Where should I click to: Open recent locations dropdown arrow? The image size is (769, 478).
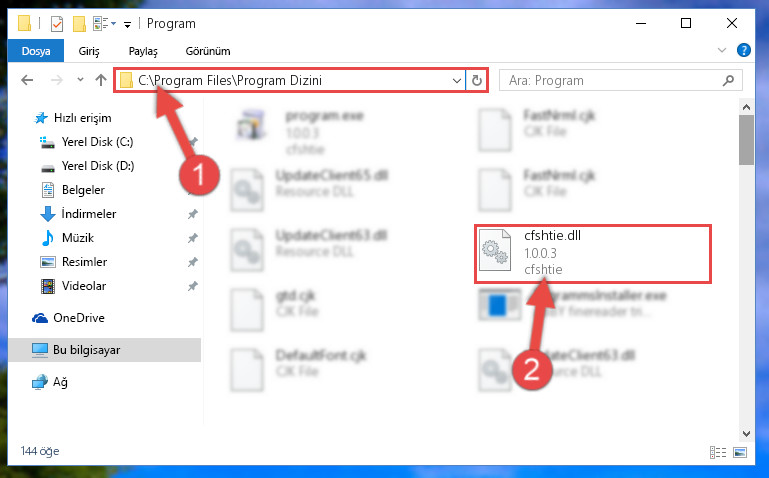point(80,79)
